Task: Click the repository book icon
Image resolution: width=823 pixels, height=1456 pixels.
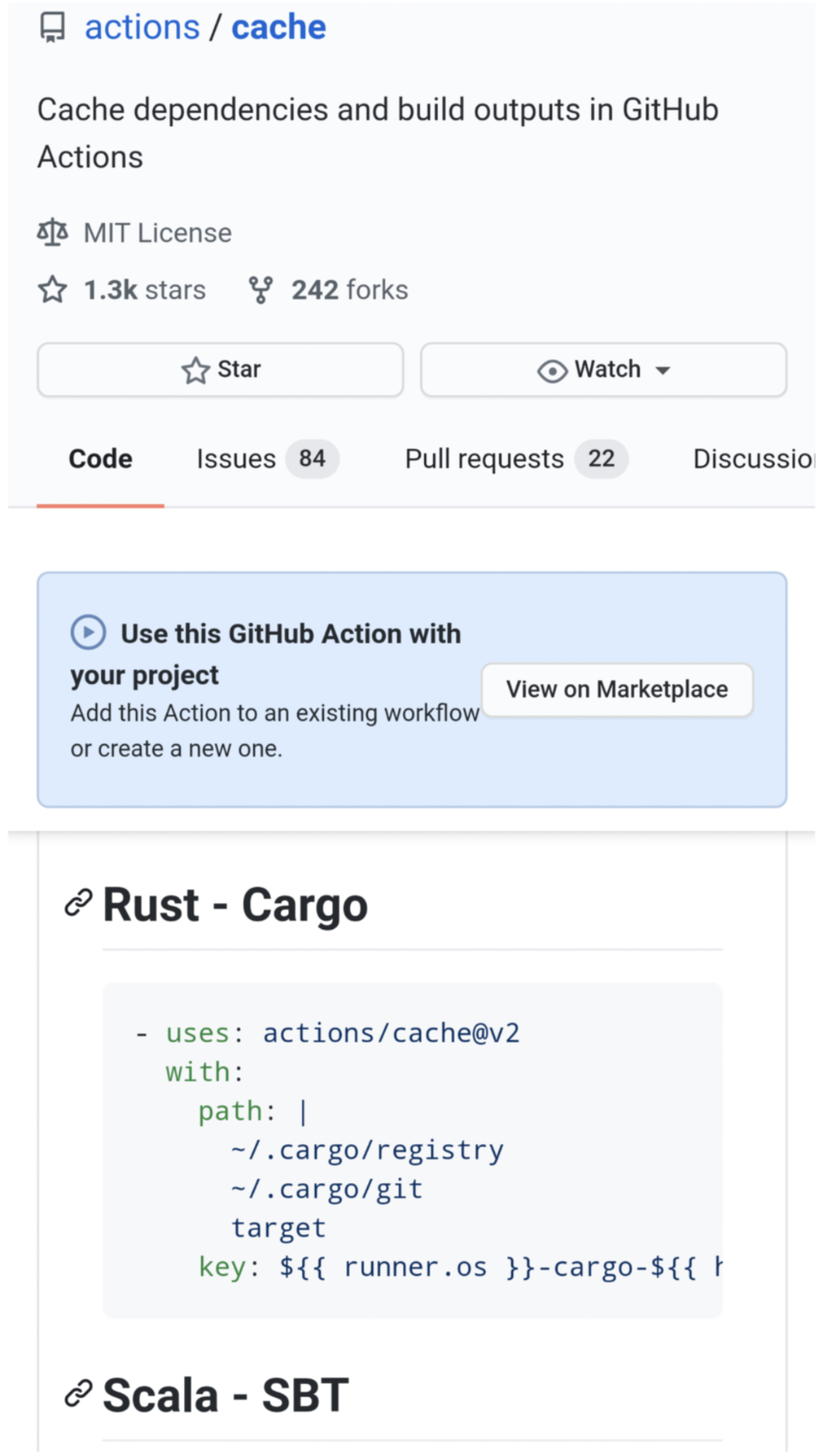Action: click(x=52, y=28)
